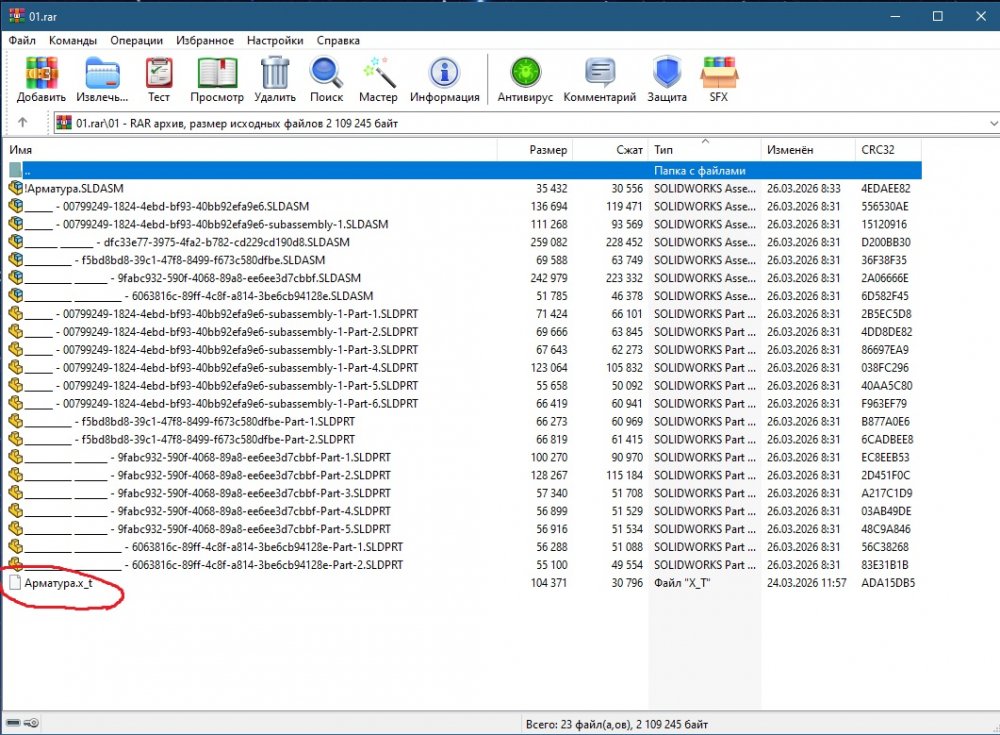Select f5bd8bd8 Part-1.SLDPRT file
Viewport: 1000px width, 735px height.
click(x=190, y=421)
